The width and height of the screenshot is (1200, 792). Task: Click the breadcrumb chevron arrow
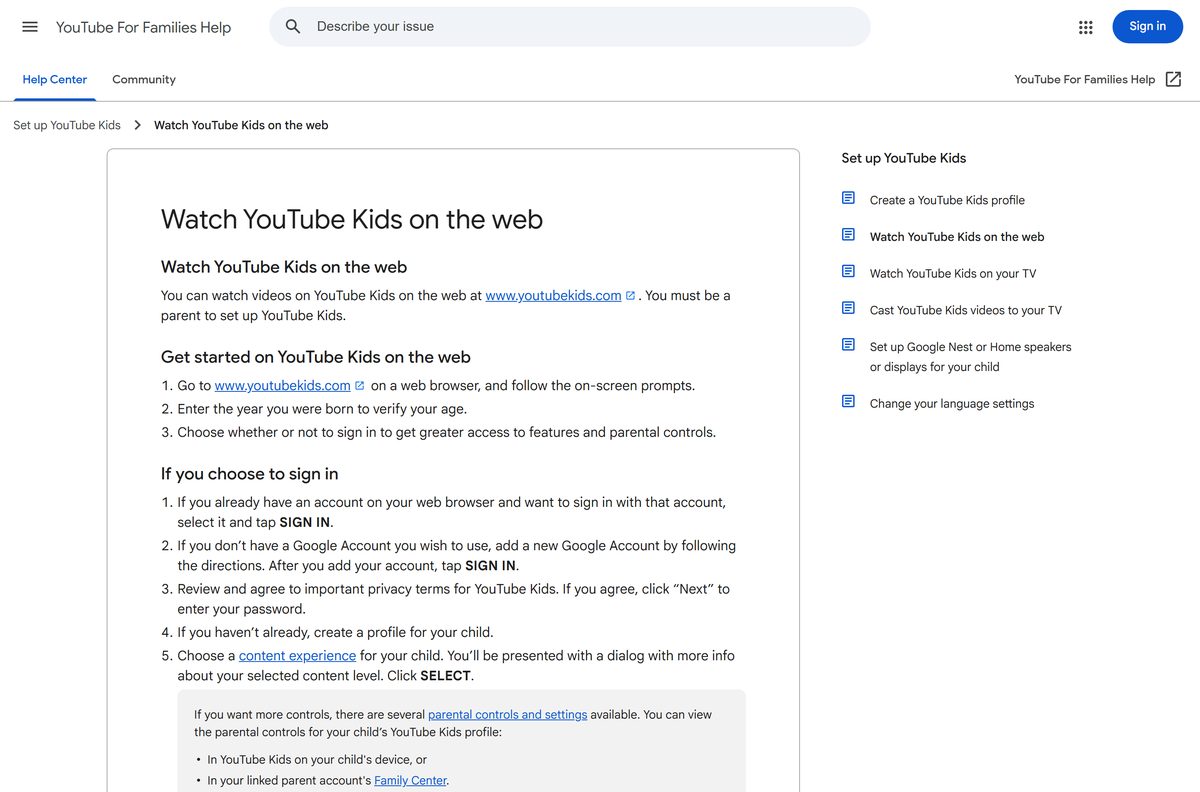coord(138,125)
